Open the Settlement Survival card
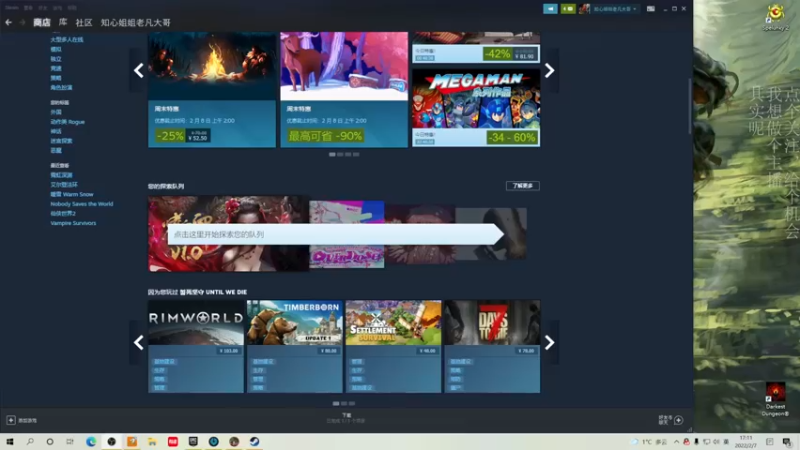Viewport: 800px width, 450px height. coord(393,346)
